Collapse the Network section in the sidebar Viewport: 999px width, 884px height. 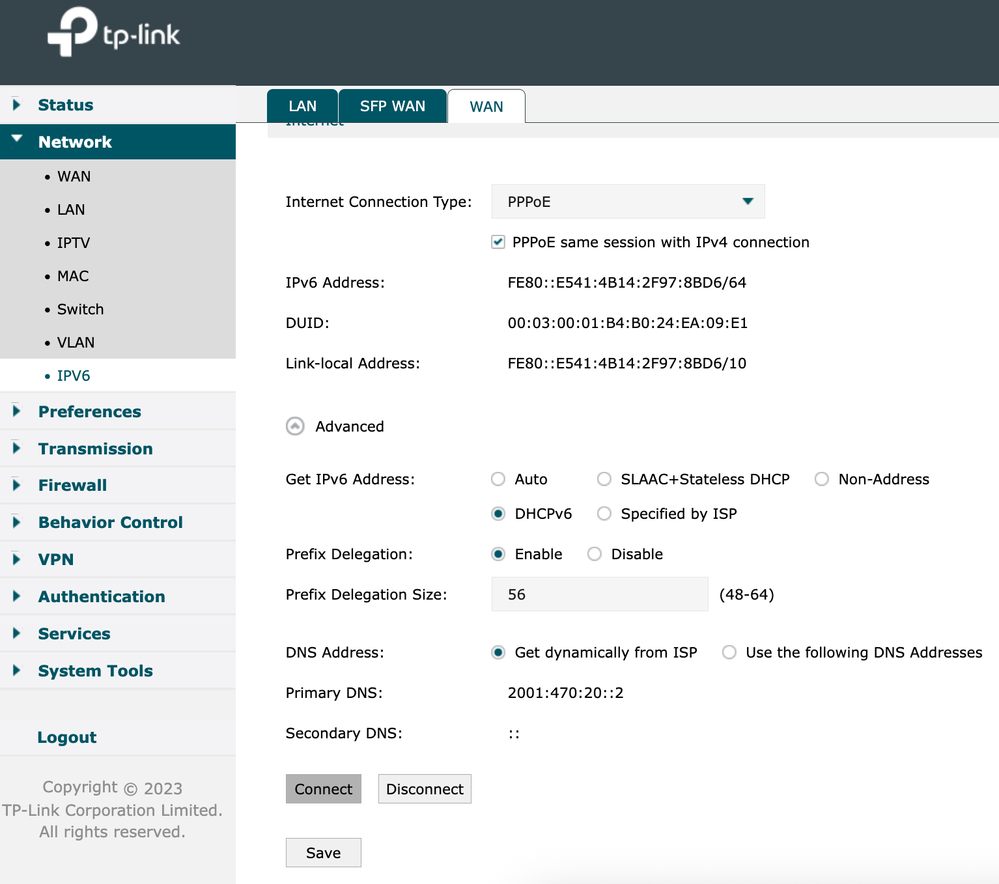pos(15,142)
